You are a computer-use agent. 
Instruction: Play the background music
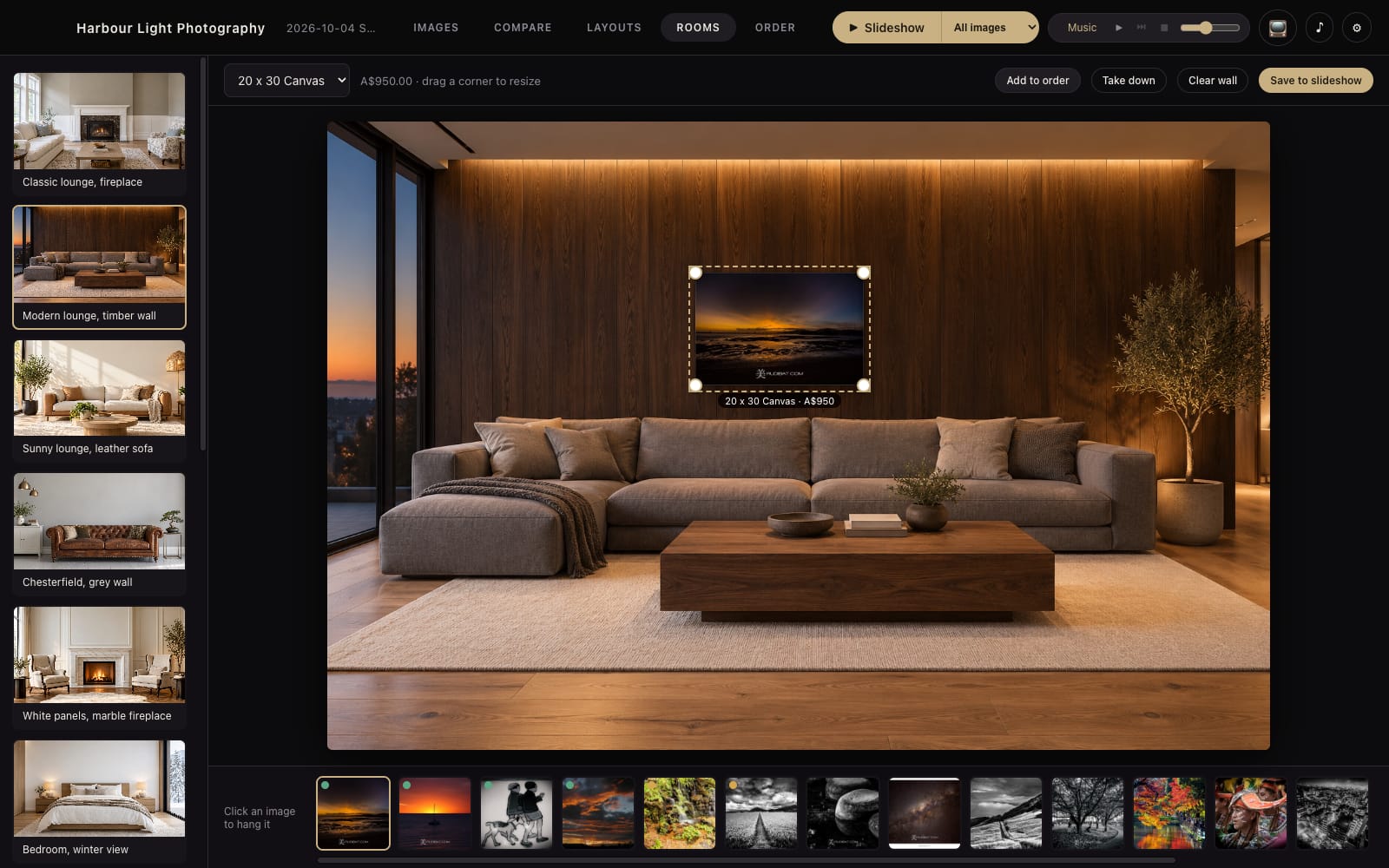(x=1119, y=28)
